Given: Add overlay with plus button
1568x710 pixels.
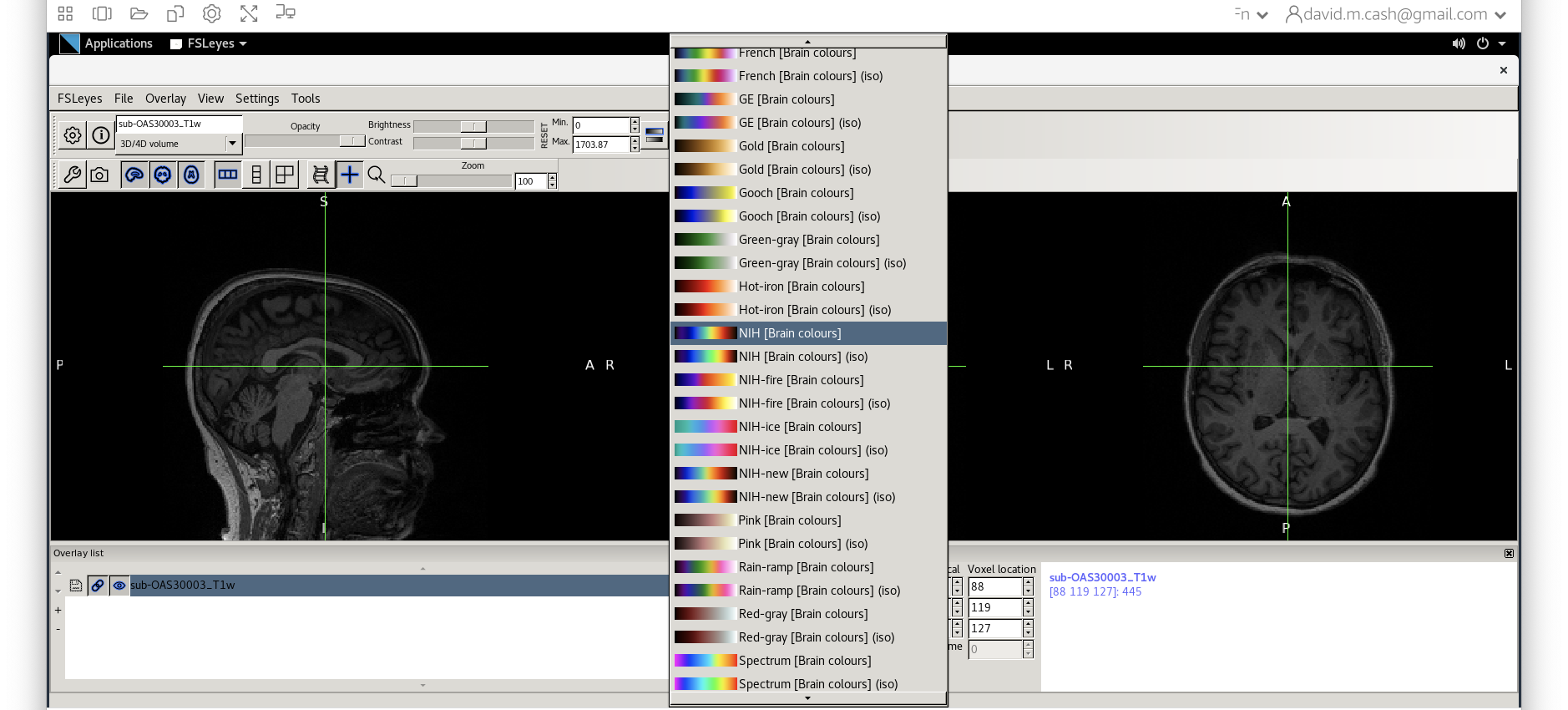Looking at the screenshot, I should [x=58, y=610].
